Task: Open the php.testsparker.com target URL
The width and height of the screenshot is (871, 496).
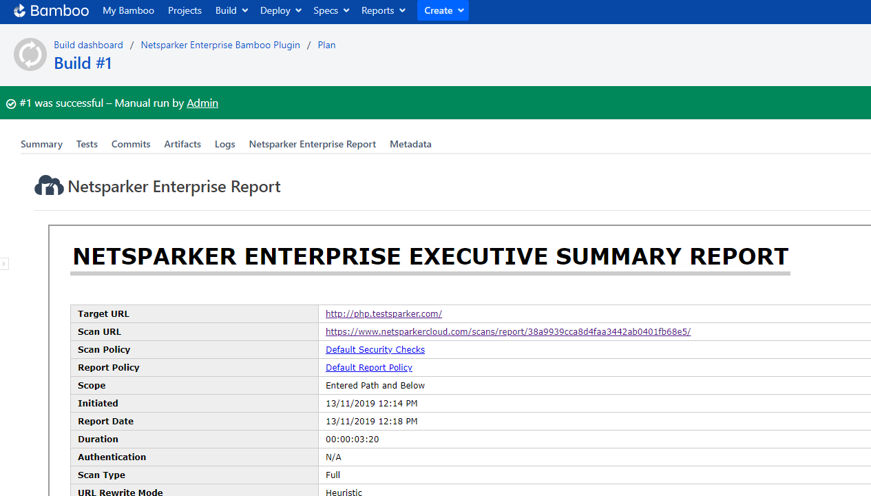Action: [x=384, y=314]
